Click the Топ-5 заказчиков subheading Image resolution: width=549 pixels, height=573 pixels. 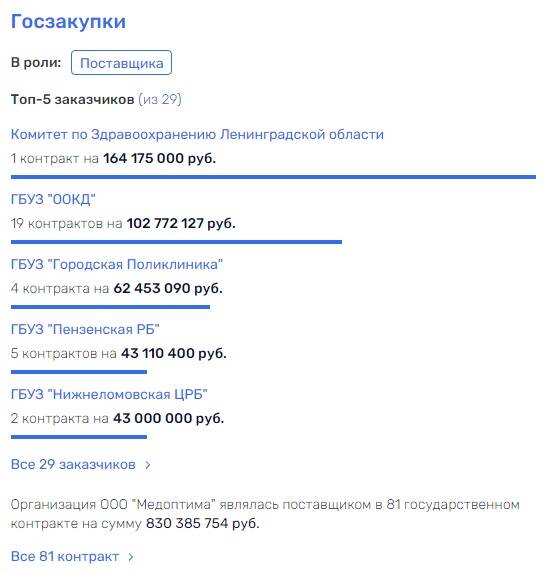click(72, 99)
